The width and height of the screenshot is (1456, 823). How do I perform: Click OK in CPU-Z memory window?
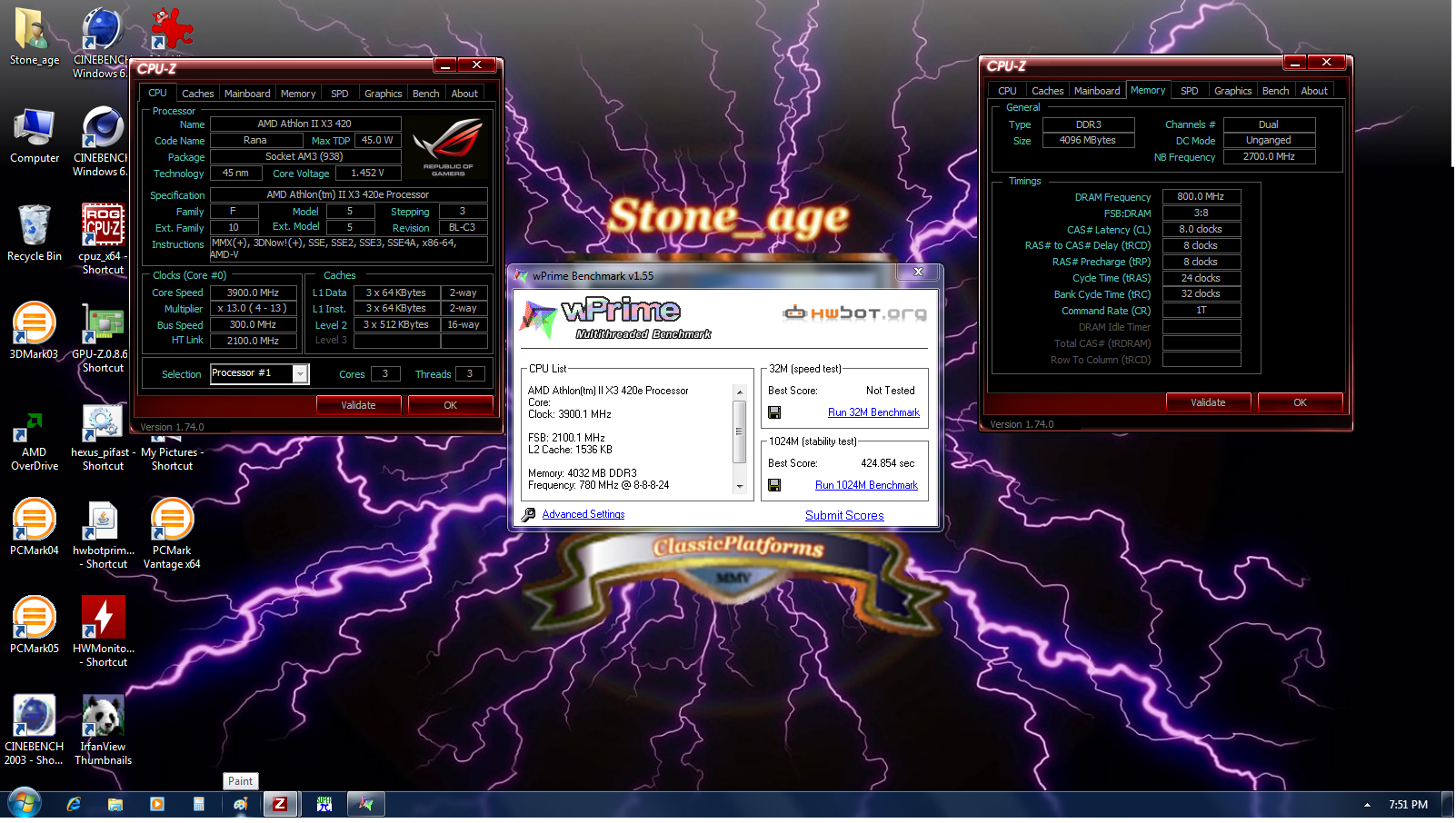point(1300,402)
